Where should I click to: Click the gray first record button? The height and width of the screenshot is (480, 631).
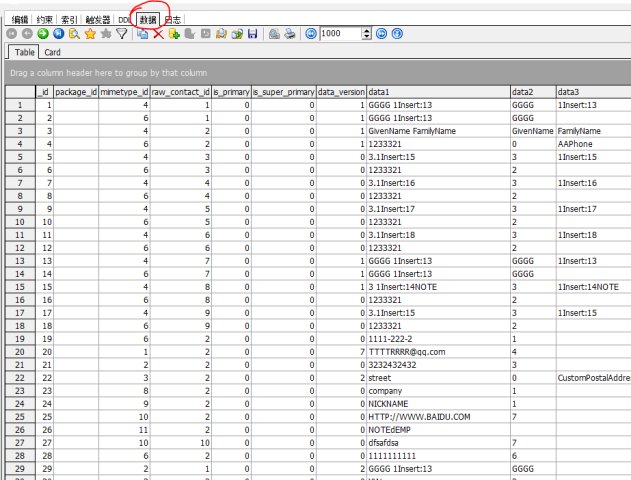click(x=12, y=34)
